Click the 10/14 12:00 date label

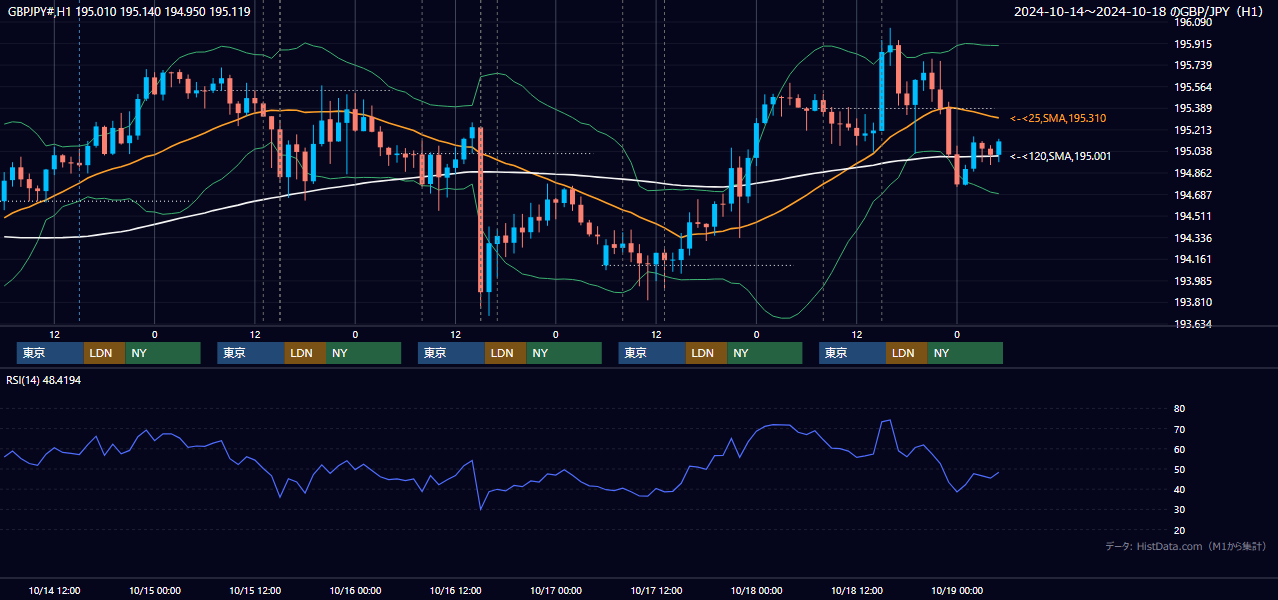(x=54, y=590)
